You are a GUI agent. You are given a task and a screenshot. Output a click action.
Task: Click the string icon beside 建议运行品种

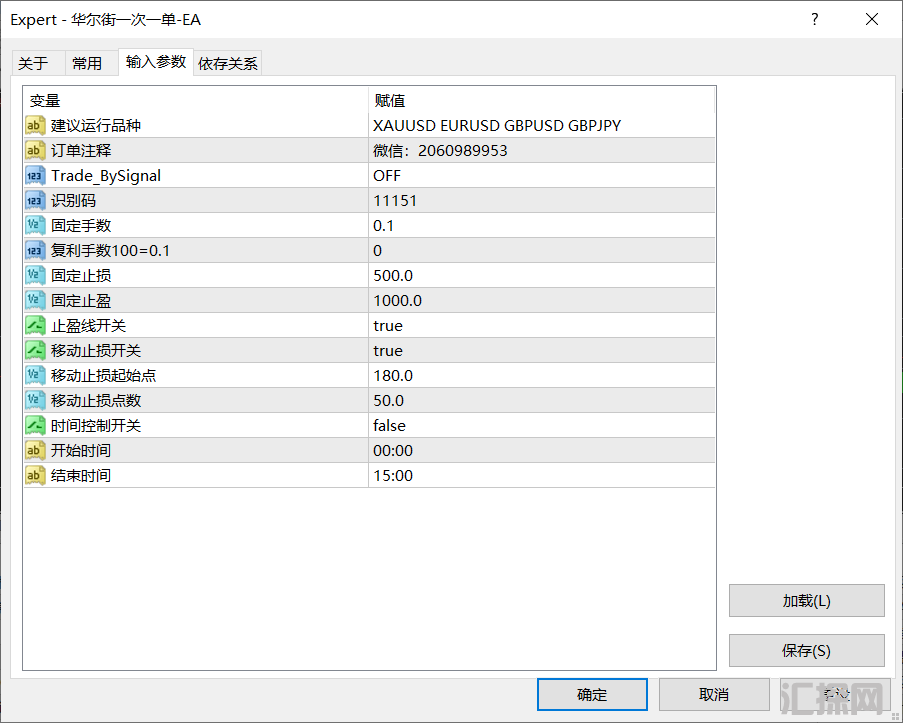pos(35,125)
